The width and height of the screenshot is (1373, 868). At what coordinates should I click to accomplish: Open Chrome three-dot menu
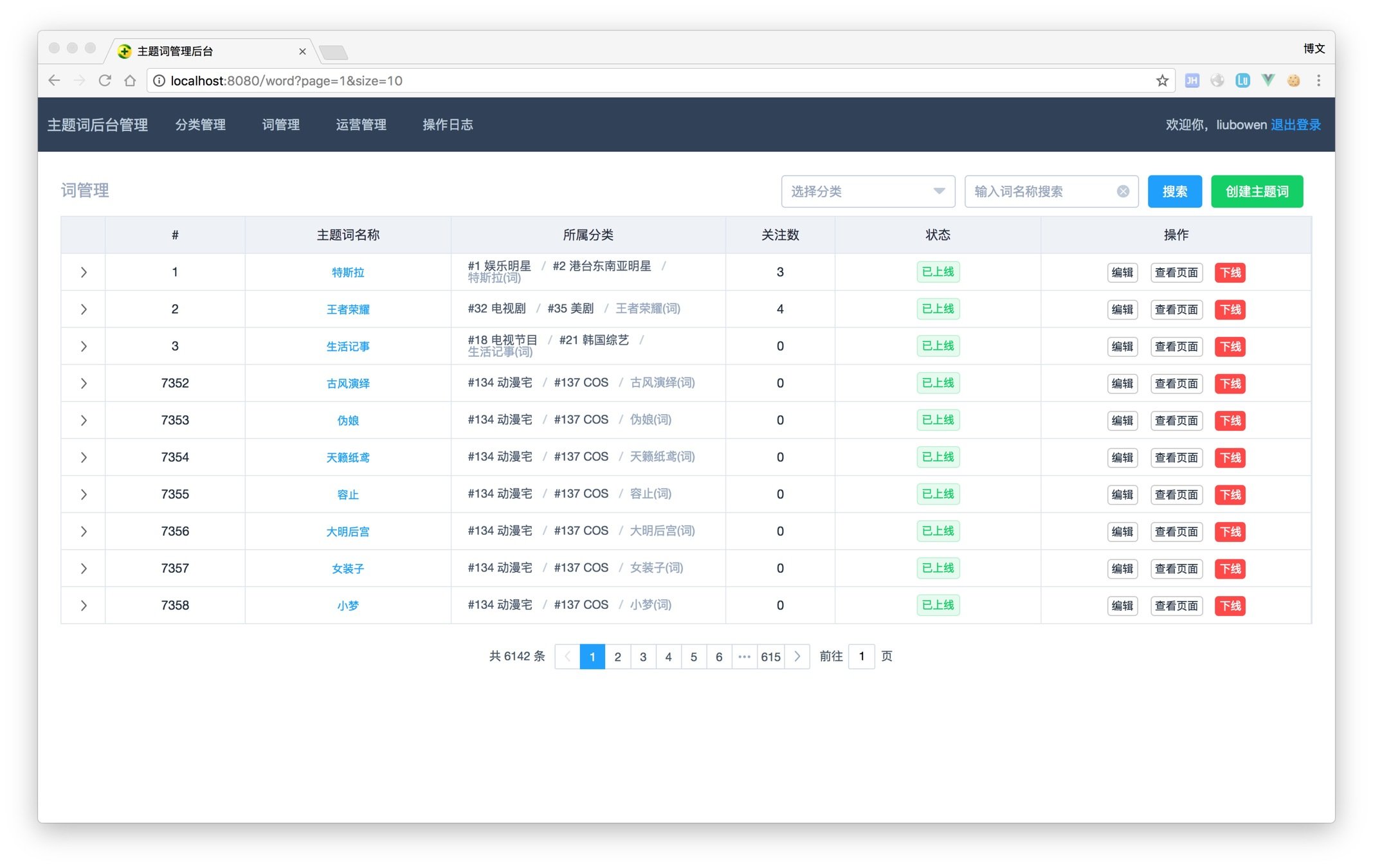[1318, 80]
